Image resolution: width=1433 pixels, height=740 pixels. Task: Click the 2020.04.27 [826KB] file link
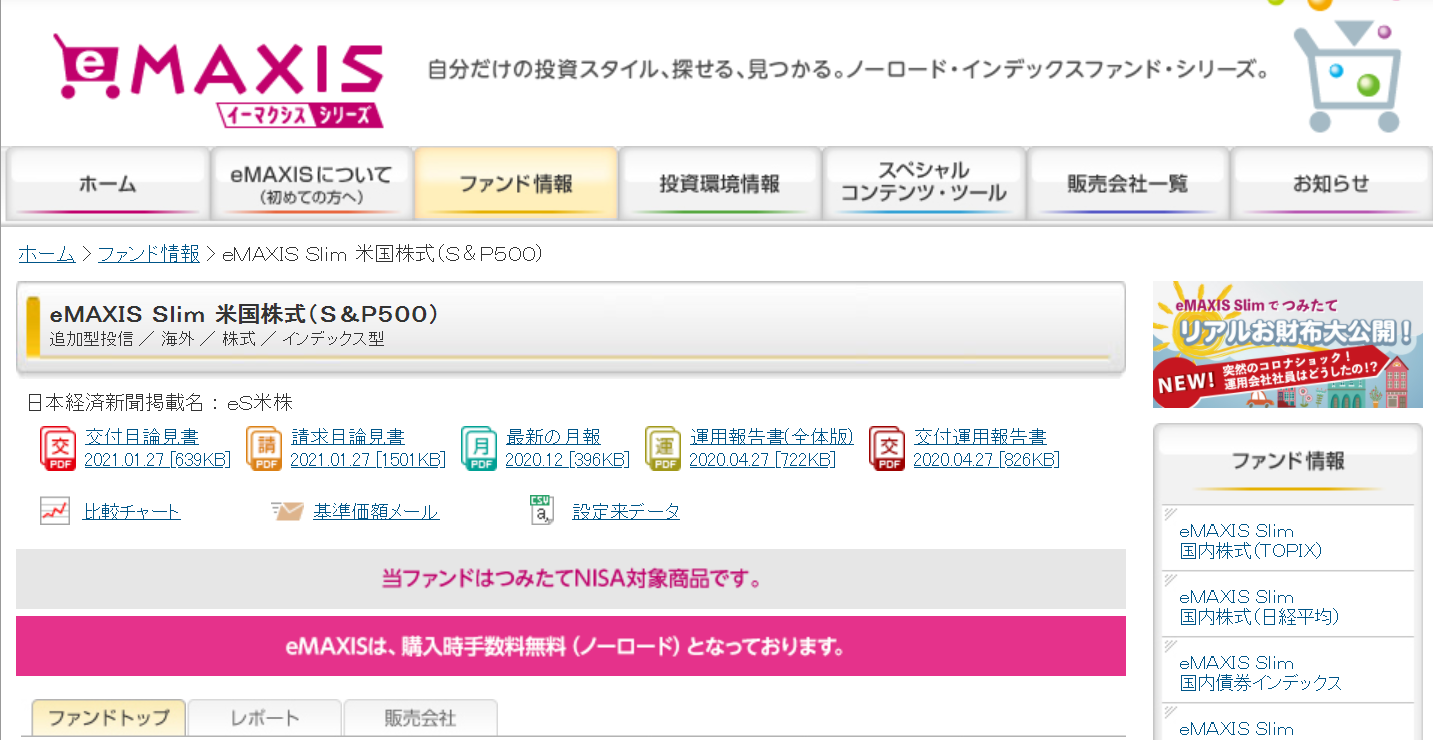click(987, 460)
